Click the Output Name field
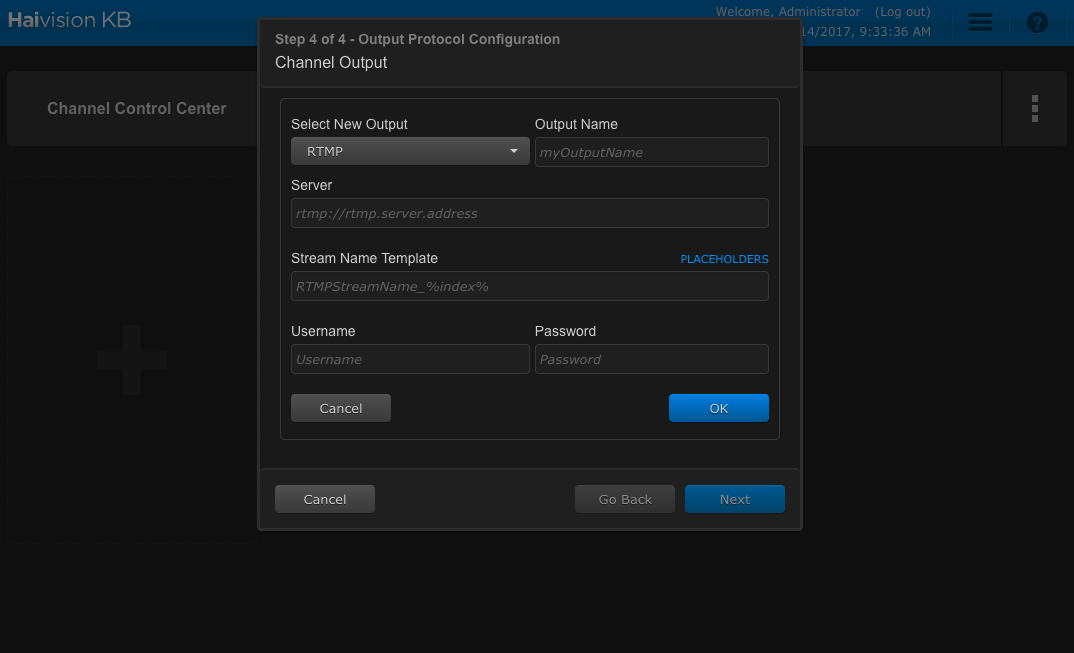This screenshot has width=1074, height=653. [x=651, y=152]
